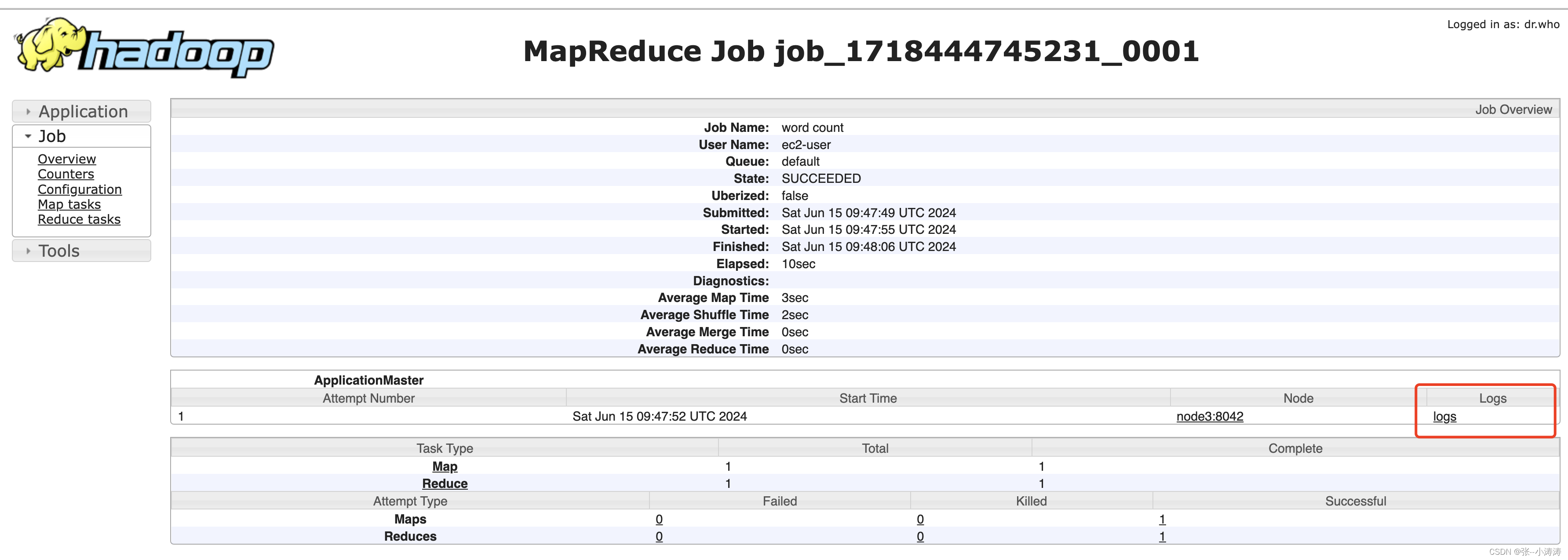Click the Failed column header
This screenshot has width=1568, height=560.
click(780, 501)
